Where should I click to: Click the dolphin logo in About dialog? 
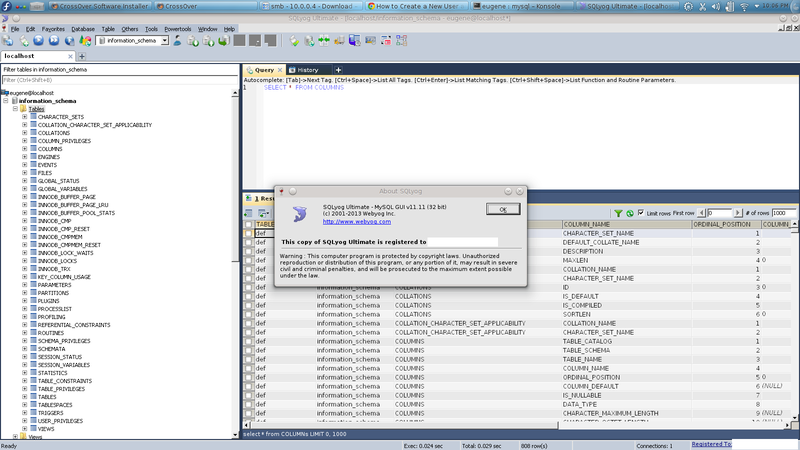[x=299, y=214]
